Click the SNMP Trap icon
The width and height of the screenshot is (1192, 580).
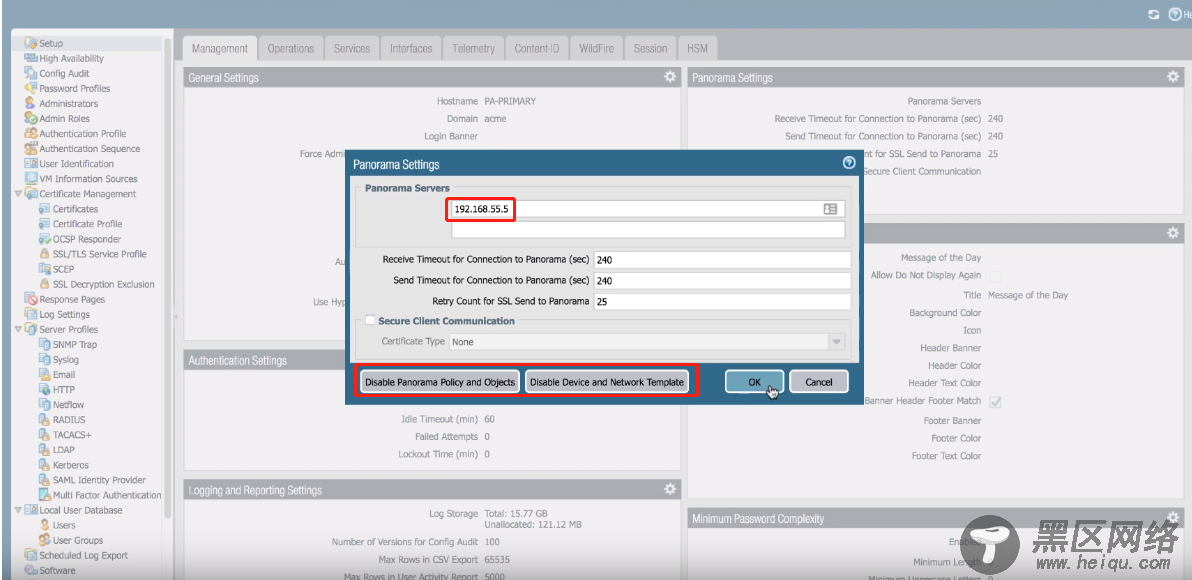45,344
